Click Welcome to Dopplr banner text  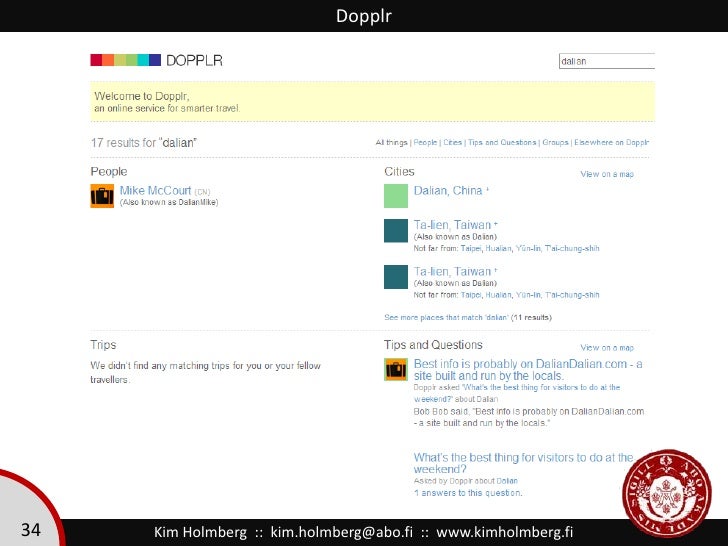(167, 102)
